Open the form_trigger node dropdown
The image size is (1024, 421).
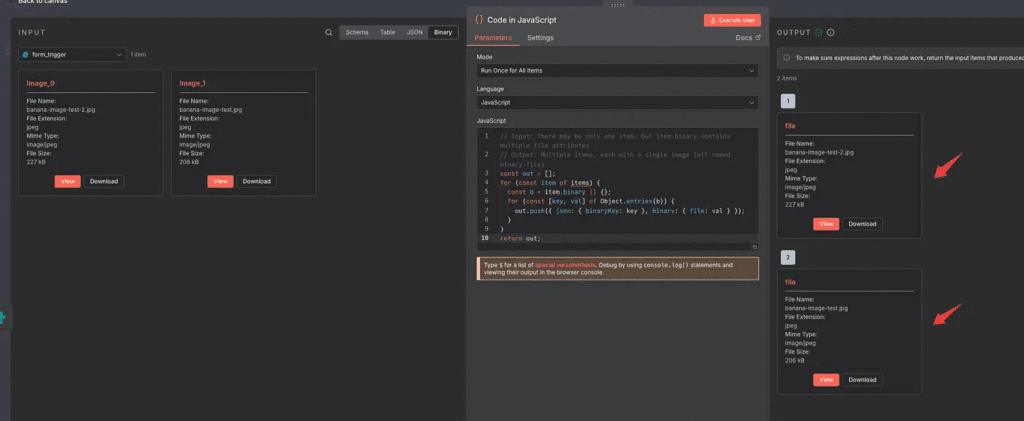(72, 54)
